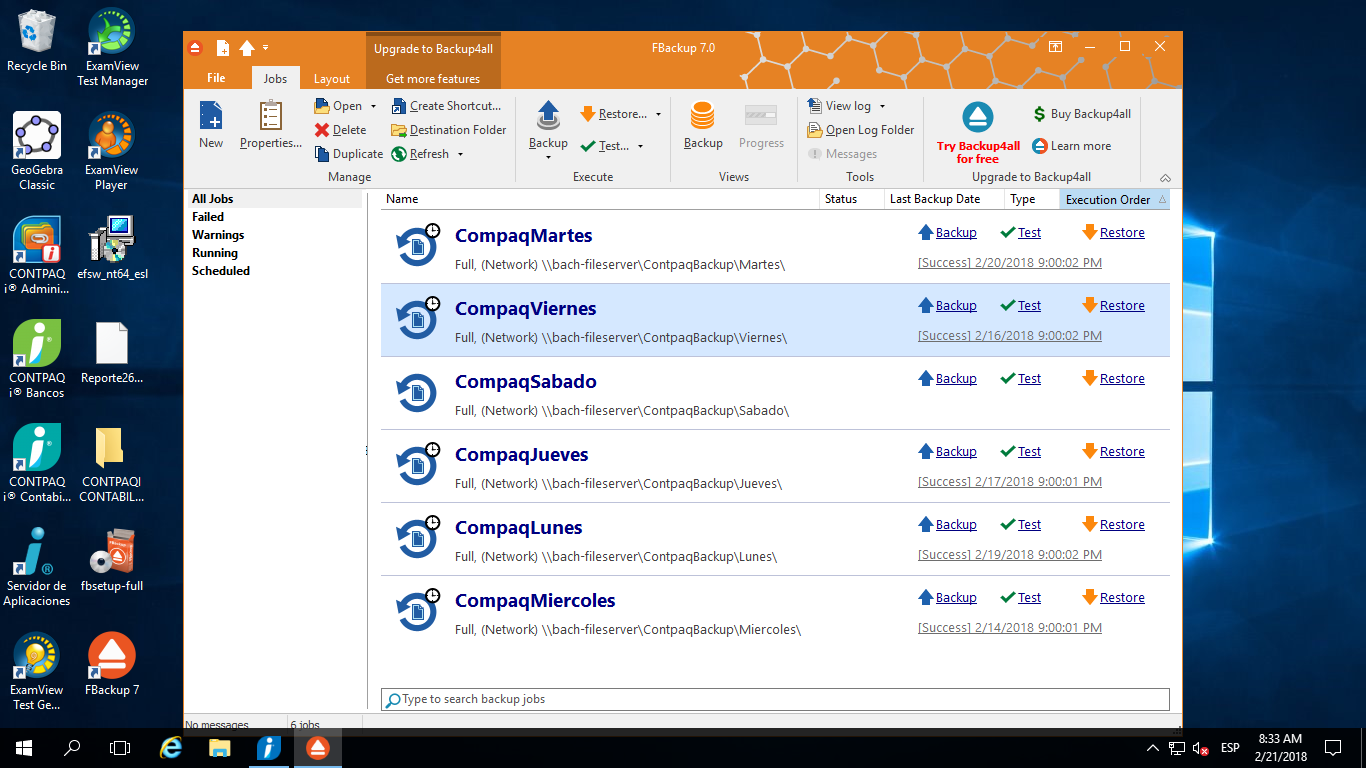The height and width of the screenshot is (768, 1366).
Task: Open Log Folder from Tools group
Action: click(861, 130)
